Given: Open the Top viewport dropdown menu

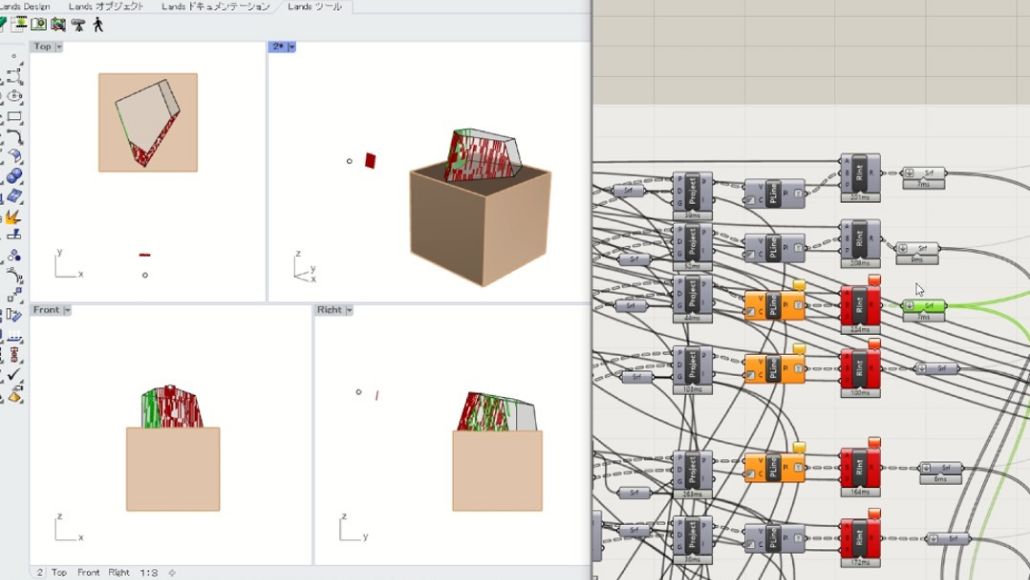Looking at the screenshot, I should pyautogui.click(x=59, y=47).
